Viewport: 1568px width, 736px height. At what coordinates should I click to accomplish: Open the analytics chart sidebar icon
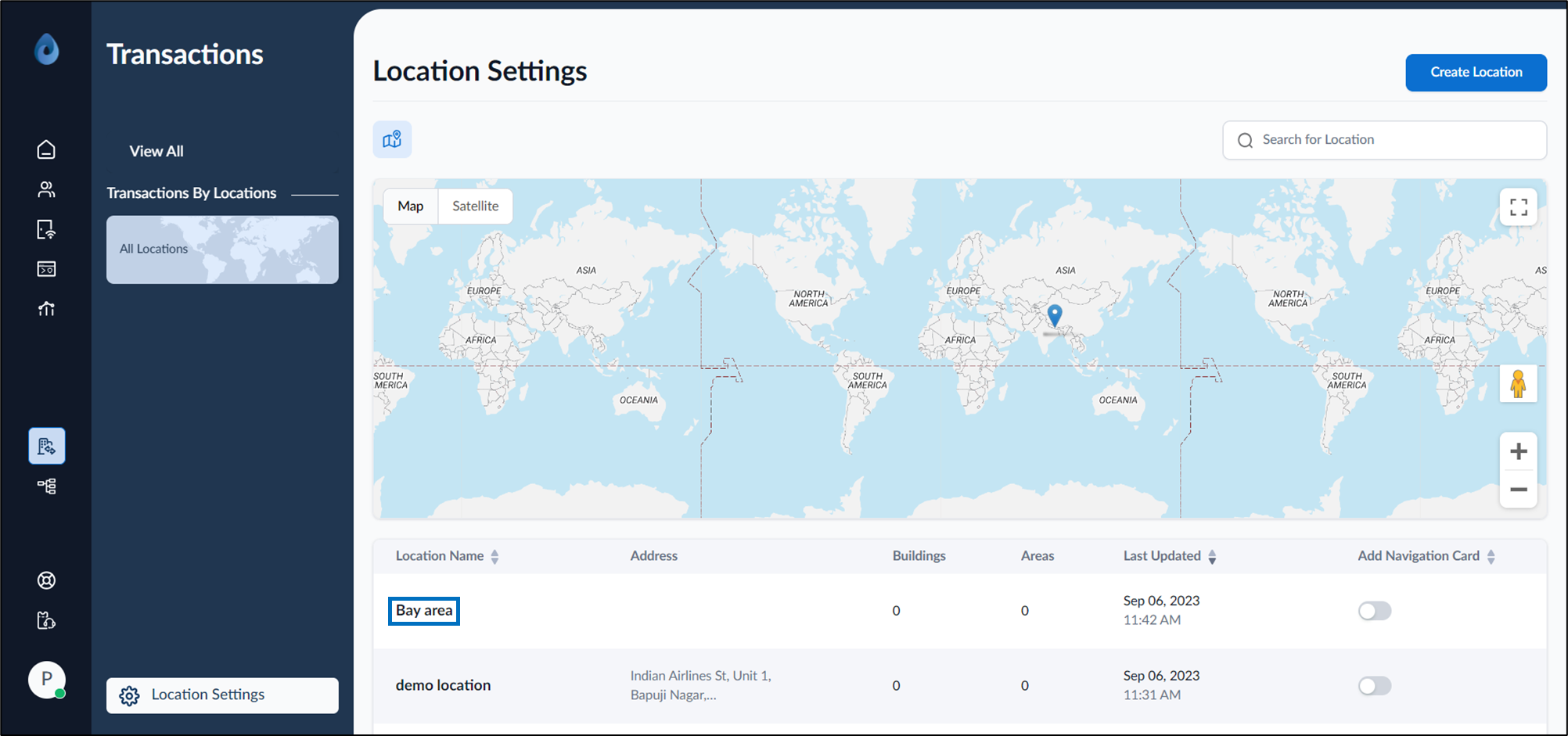tap(46, 309)
